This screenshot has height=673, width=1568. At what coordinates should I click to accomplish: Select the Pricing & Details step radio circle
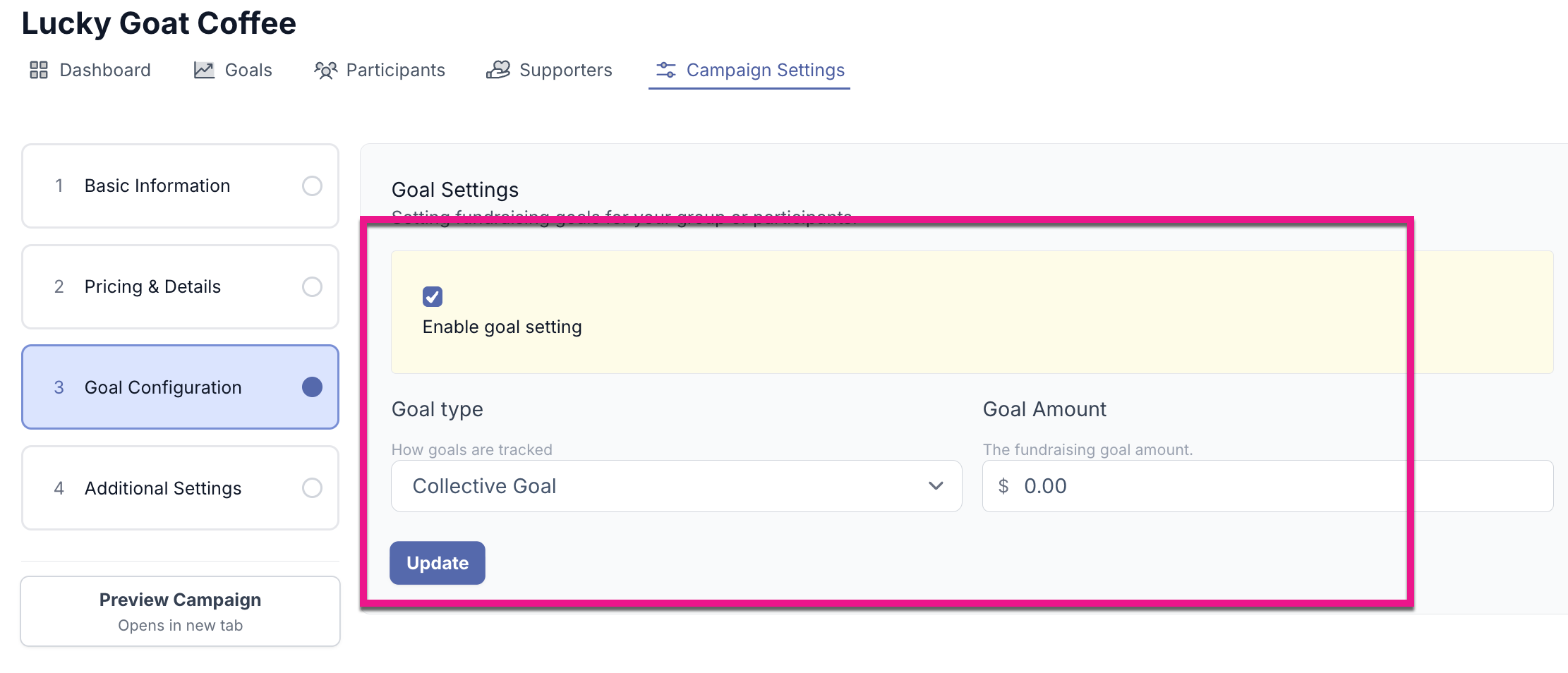pos(312,286)
